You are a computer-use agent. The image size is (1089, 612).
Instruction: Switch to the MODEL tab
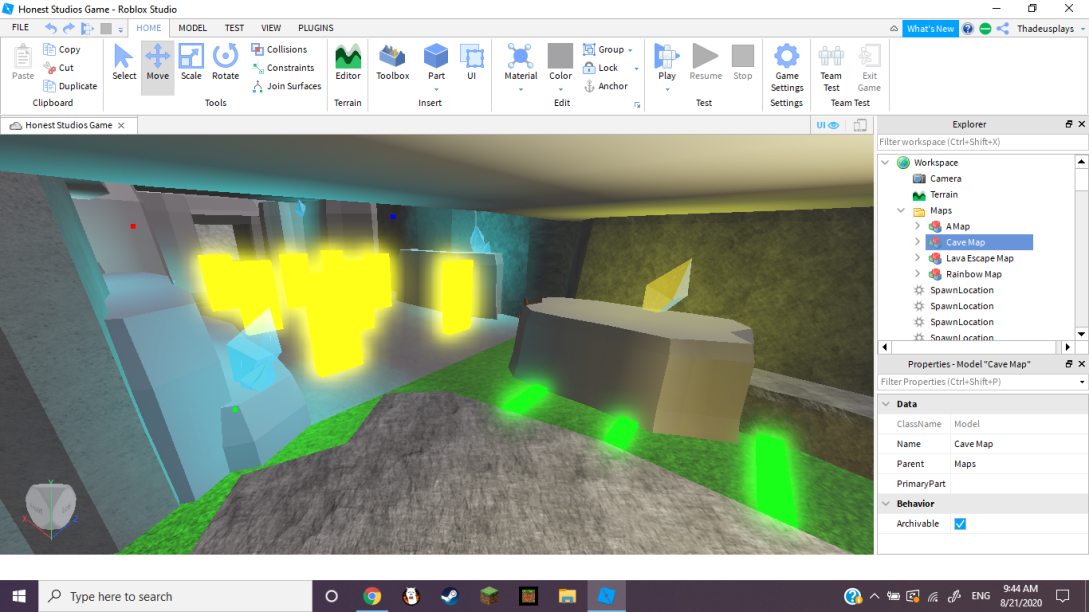coord(192,28)
